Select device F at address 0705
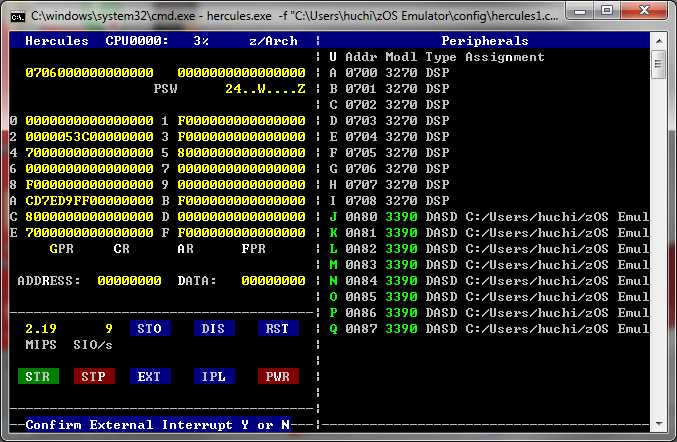This screenshot has width=677, height=442. pos(389,152)
